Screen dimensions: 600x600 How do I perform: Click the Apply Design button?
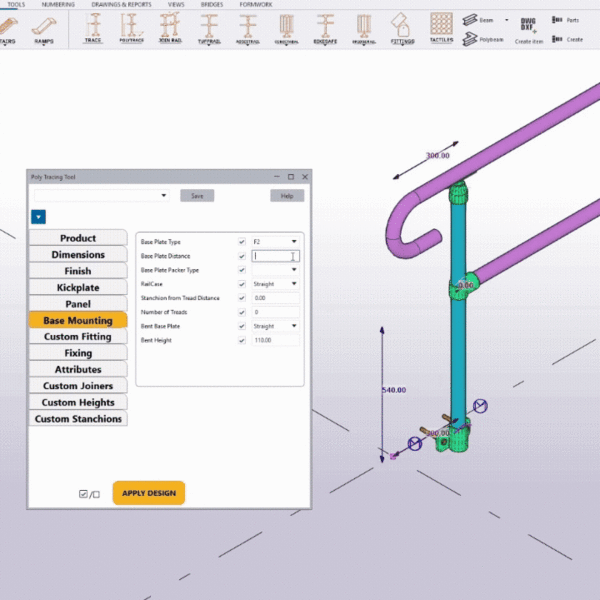(149, 493)
